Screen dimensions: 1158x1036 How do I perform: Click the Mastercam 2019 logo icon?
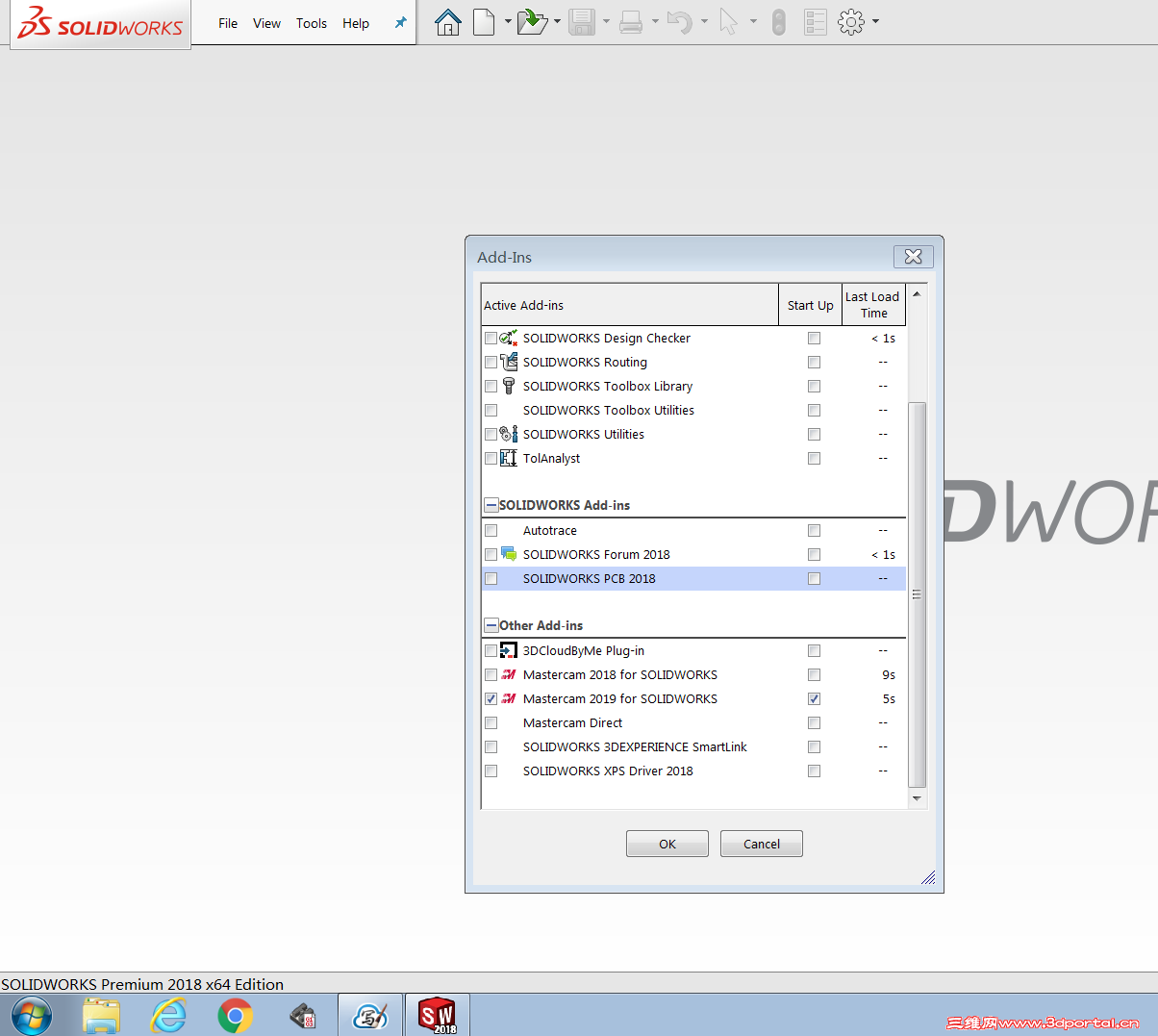click(509, 698)
